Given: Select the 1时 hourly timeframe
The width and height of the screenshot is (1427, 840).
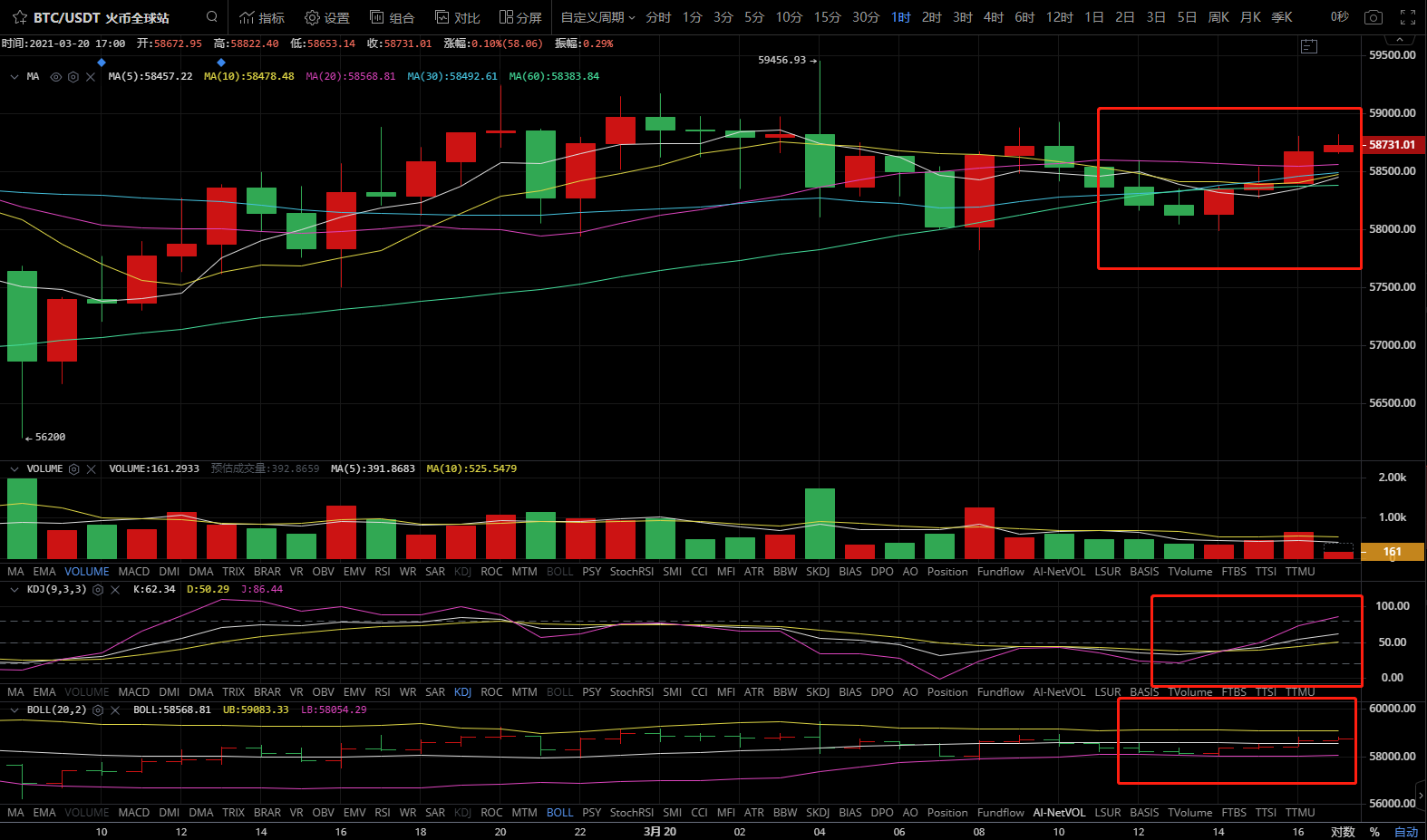Looking at the screenshot, I should pyautogui.click(x=900, y=17).
